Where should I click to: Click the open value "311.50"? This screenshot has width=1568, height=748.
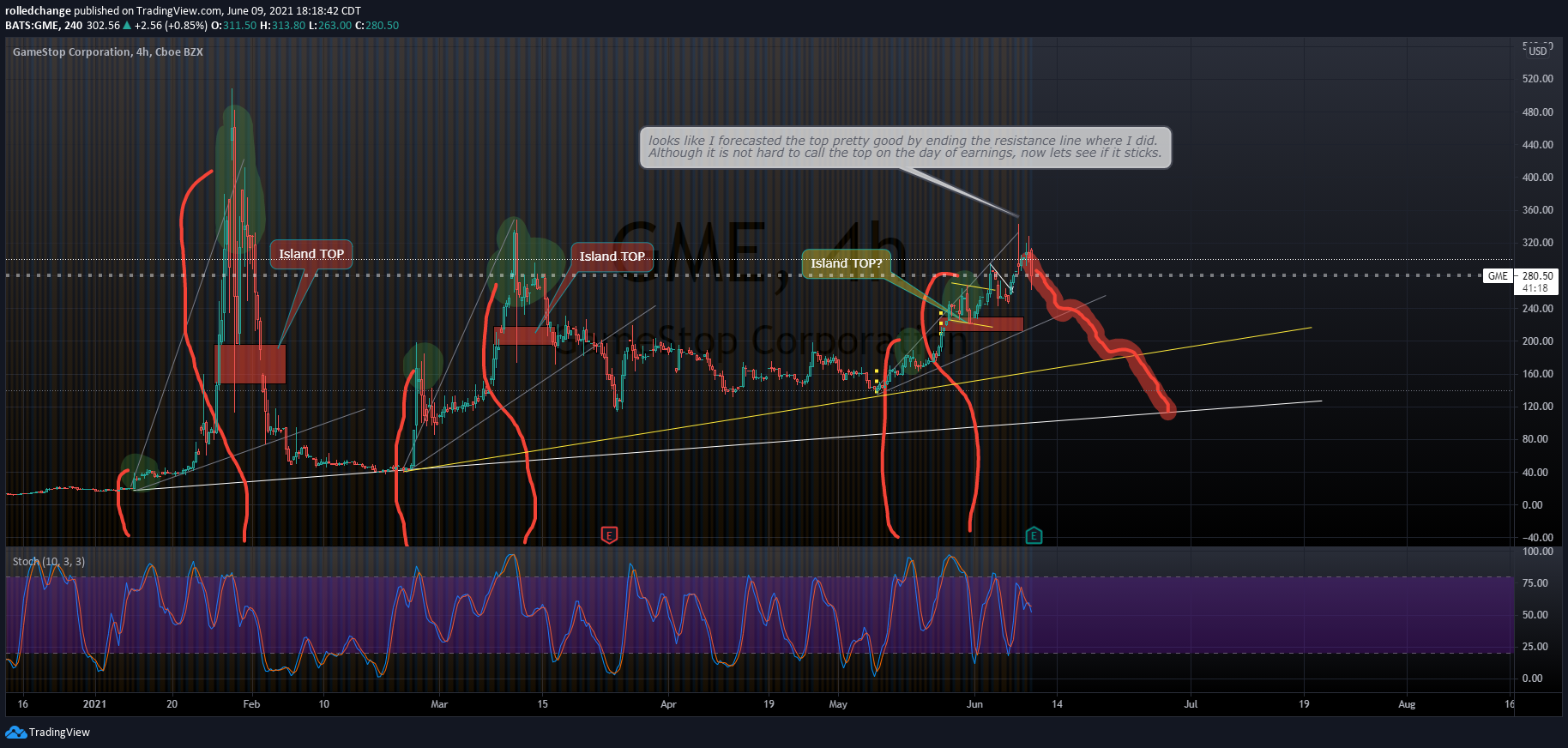click(x=239, y=26)
